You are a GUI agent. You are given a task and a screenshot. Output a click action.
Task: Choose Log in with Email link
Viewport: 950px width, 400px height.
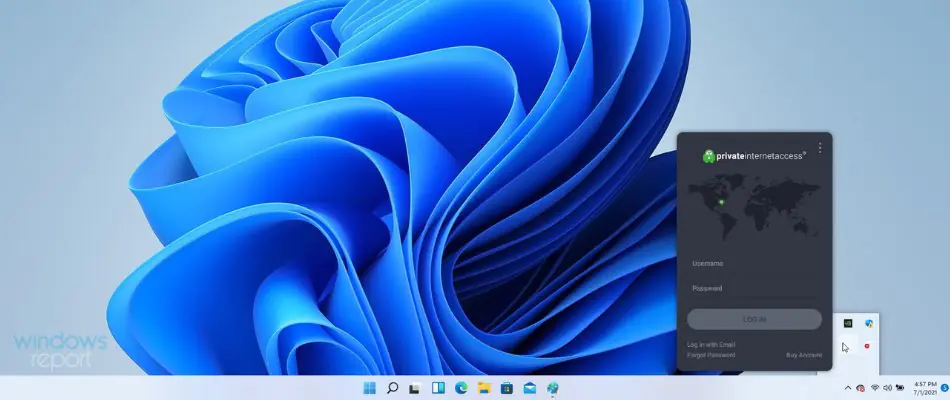[x=711, y=345]
